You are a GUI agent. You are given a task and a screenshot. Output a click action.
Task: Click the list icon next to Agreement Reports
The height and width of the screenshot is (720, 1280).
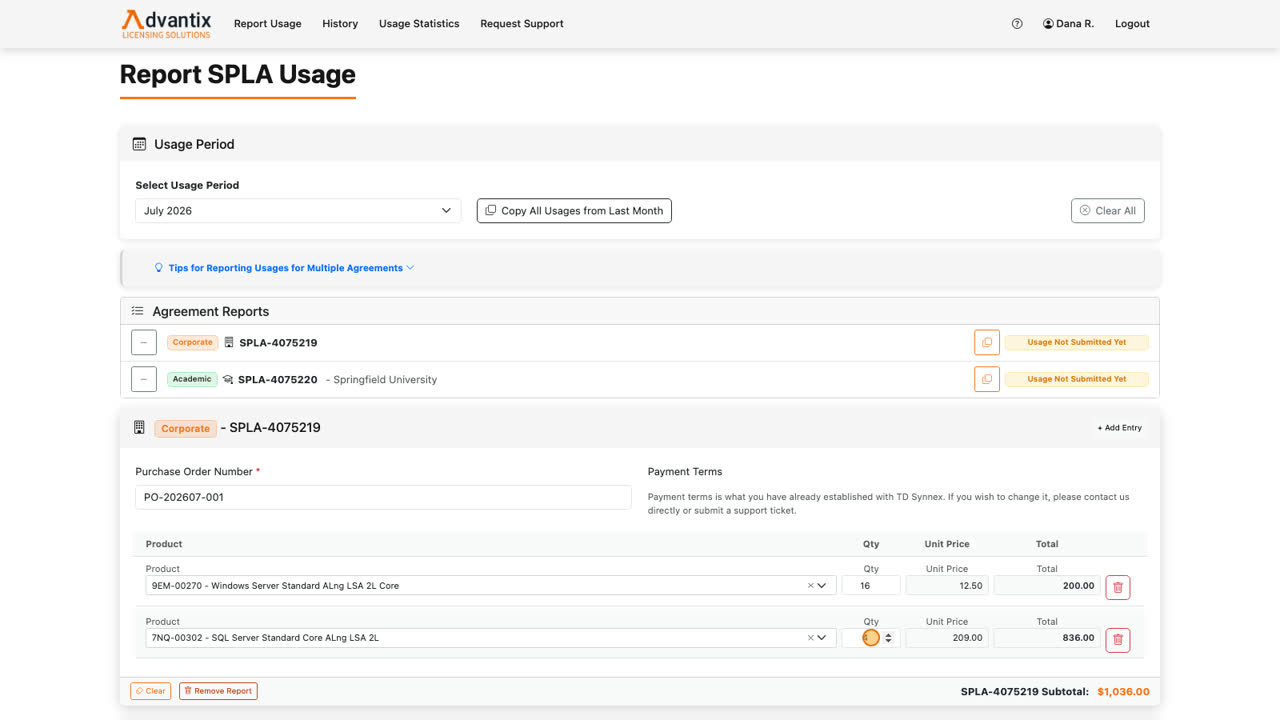click(x=138, y=311)
